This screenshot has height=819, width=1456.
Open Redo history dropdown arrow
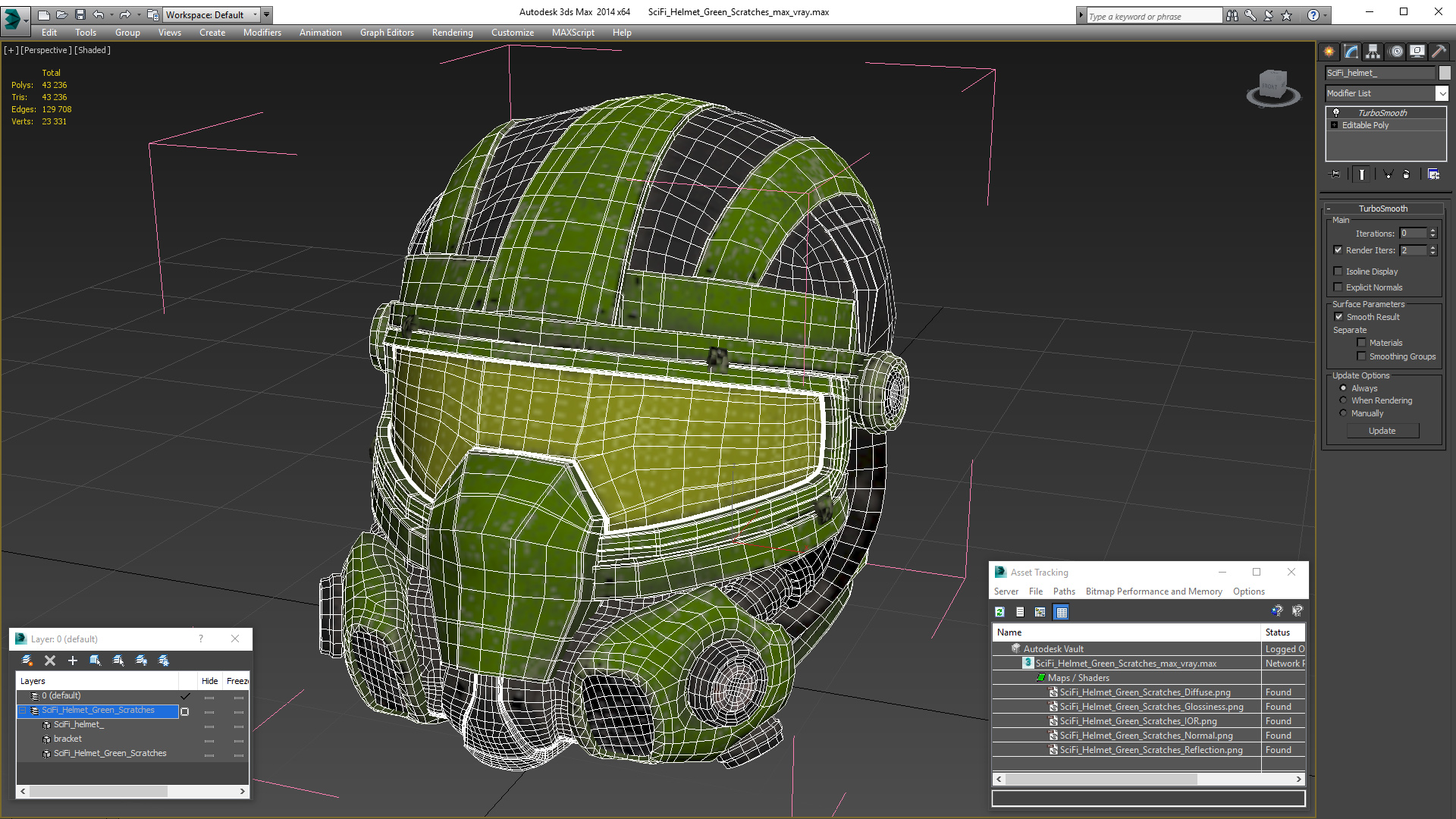pyautogui.click(x=138, y=14)
